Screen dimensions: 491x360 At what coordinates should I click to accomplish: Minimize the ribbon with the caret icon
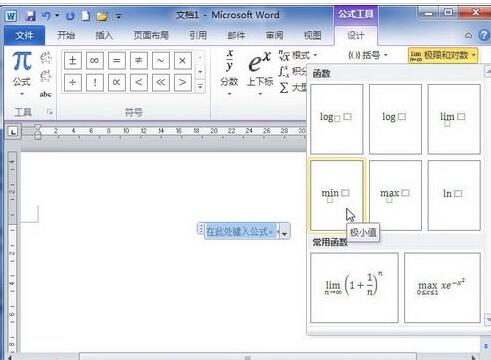(x=468, y=35)
